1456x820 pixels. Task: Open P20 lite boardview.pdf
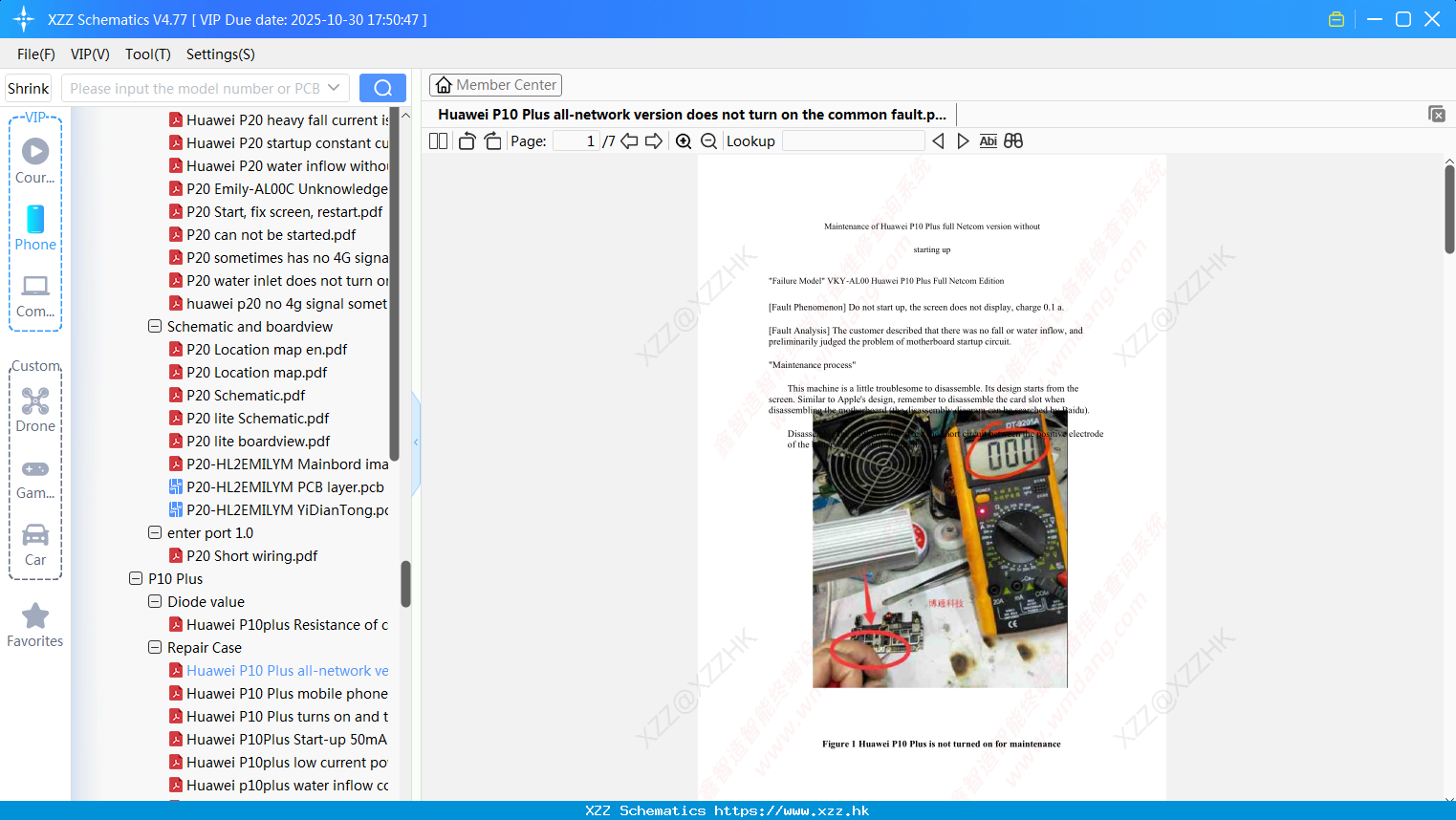click(x=258, y=442)
